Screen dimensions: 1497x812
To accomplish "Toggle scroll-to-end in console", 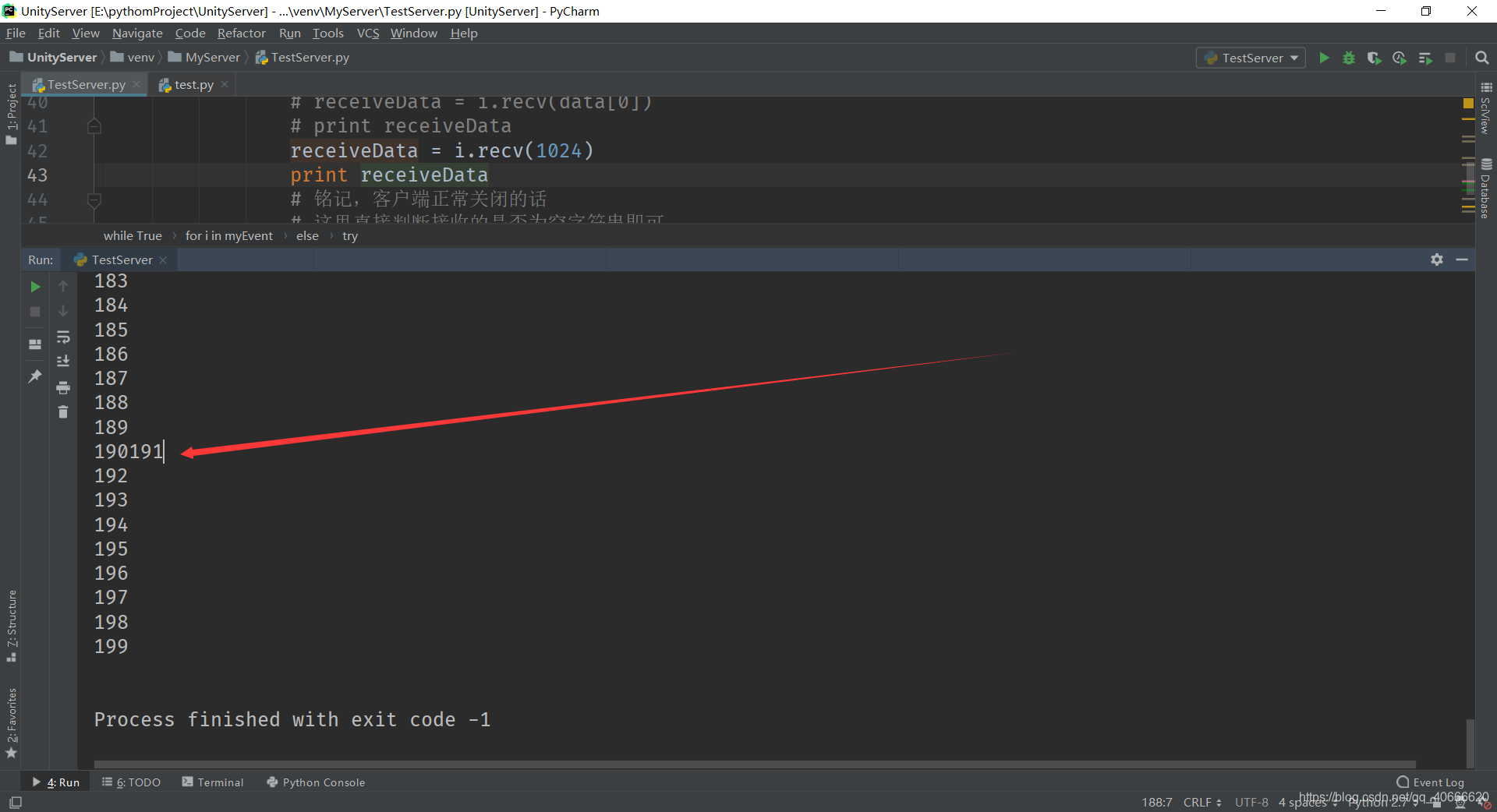I will 63,361.
